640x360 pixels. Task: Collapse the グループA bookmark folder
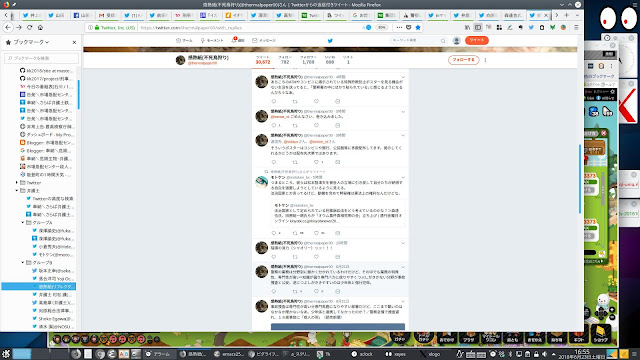[22, 222]
